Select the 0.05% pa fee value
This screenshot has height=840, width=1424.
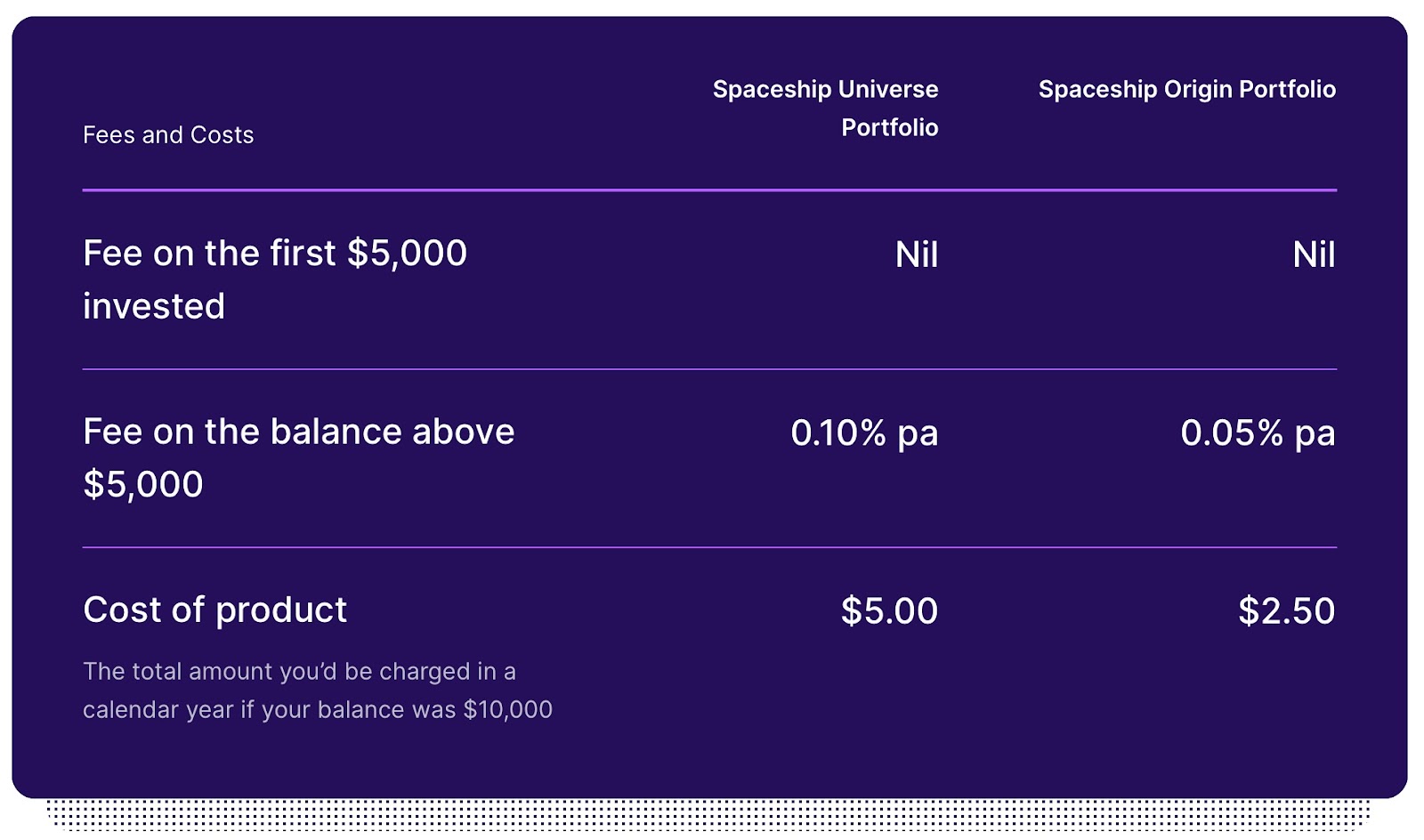point(1257,433)
